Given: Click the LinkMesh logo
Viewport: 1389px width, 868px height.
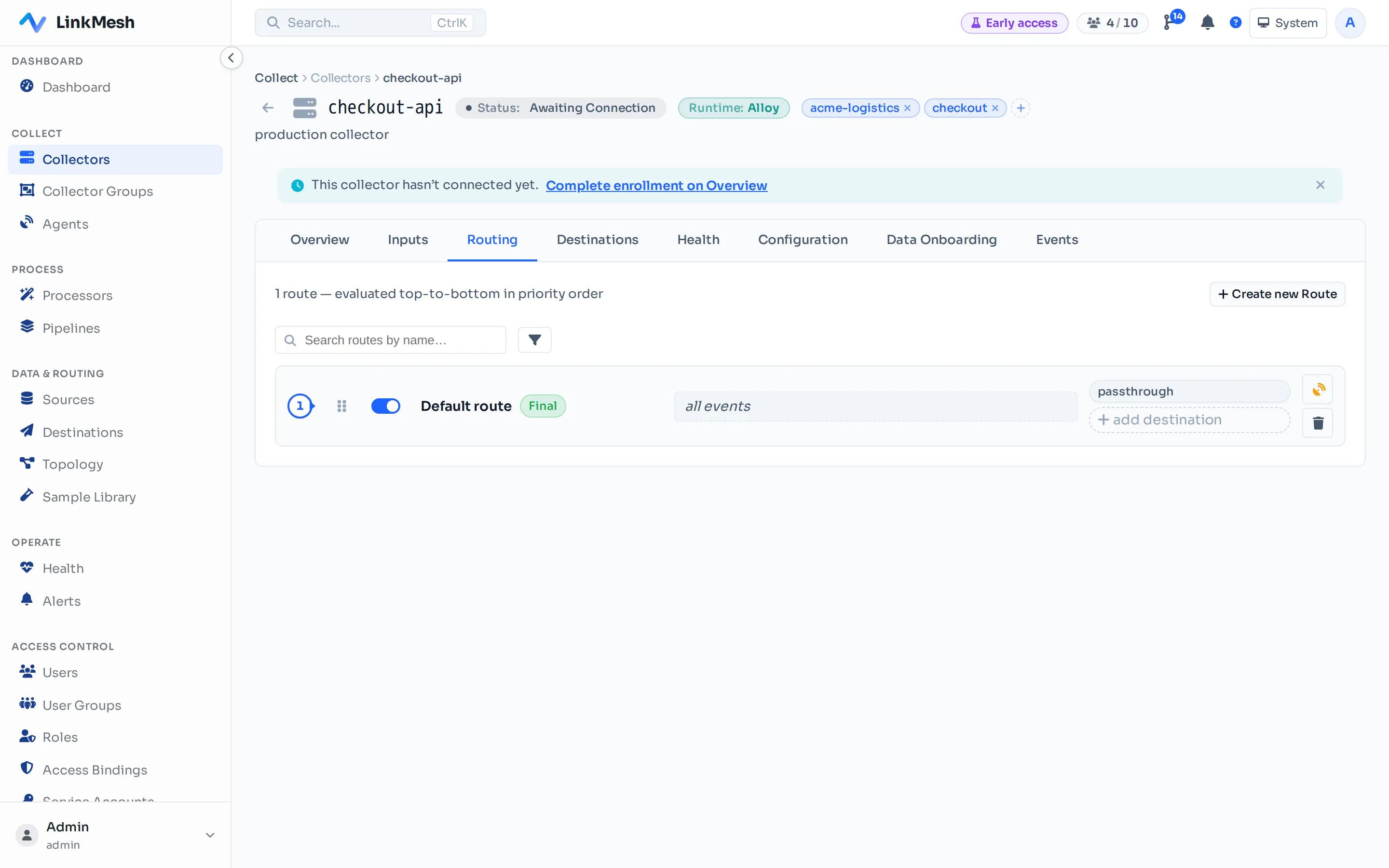Looking at the screenshot, I should click(x=77, y=22).
